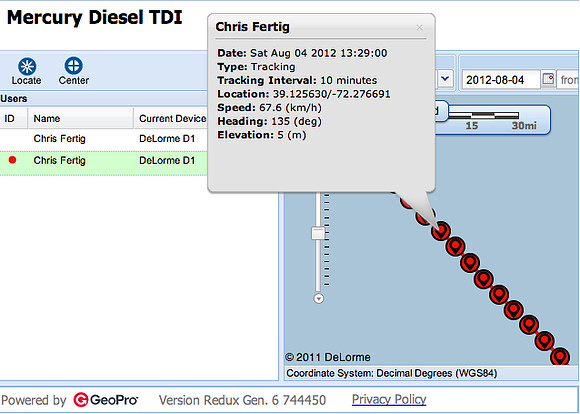This screenshot has width=580, height=414.
Task: Click the last map marker at bottom right
Action: pyautogui.click(x=560, y=357)
